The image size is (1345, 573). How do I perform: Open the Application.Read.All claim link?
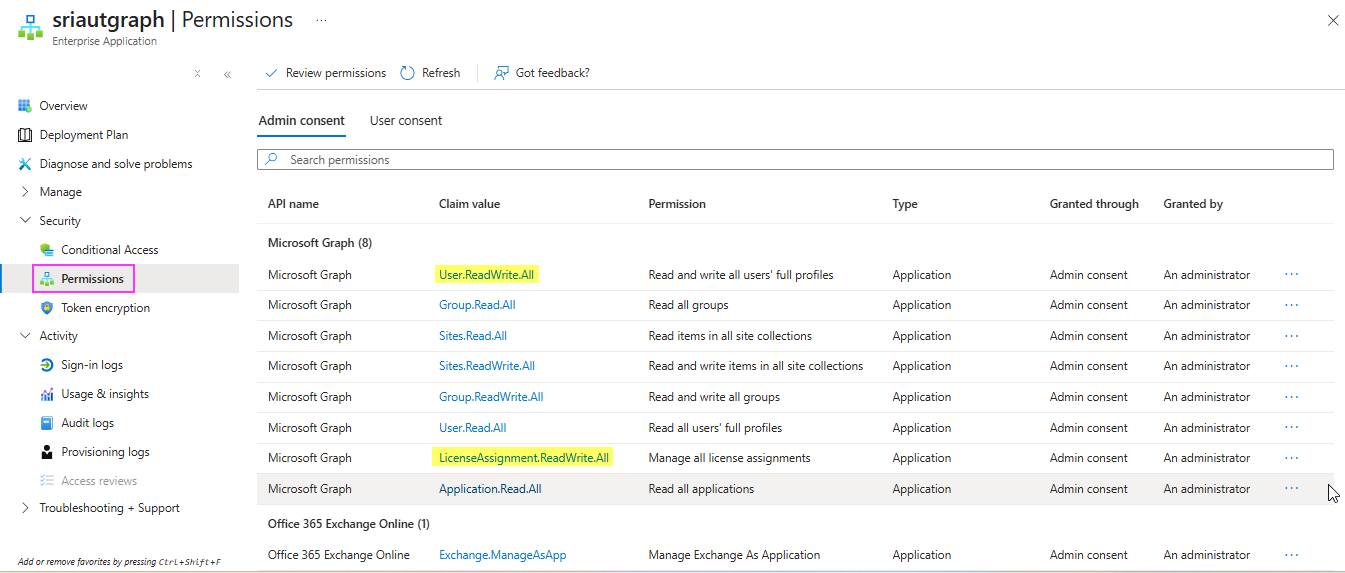tap(490, 489)
